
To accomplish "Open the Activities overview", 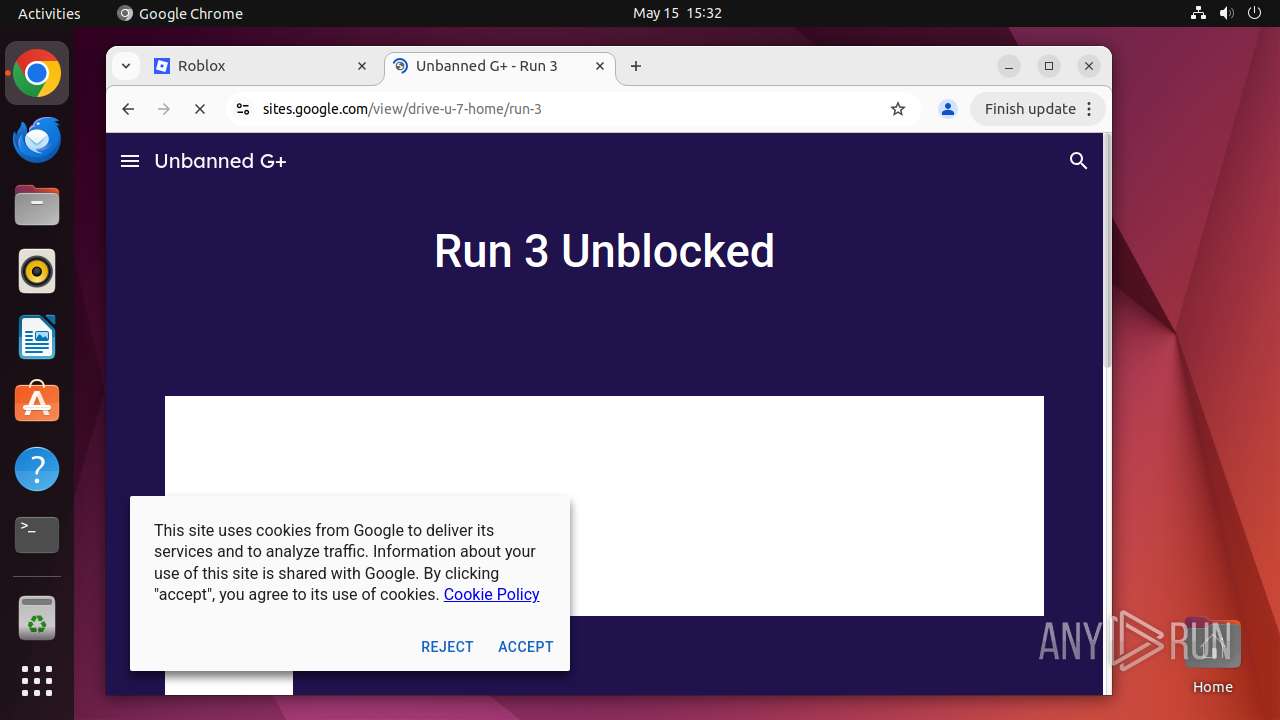I will point(49,13).
